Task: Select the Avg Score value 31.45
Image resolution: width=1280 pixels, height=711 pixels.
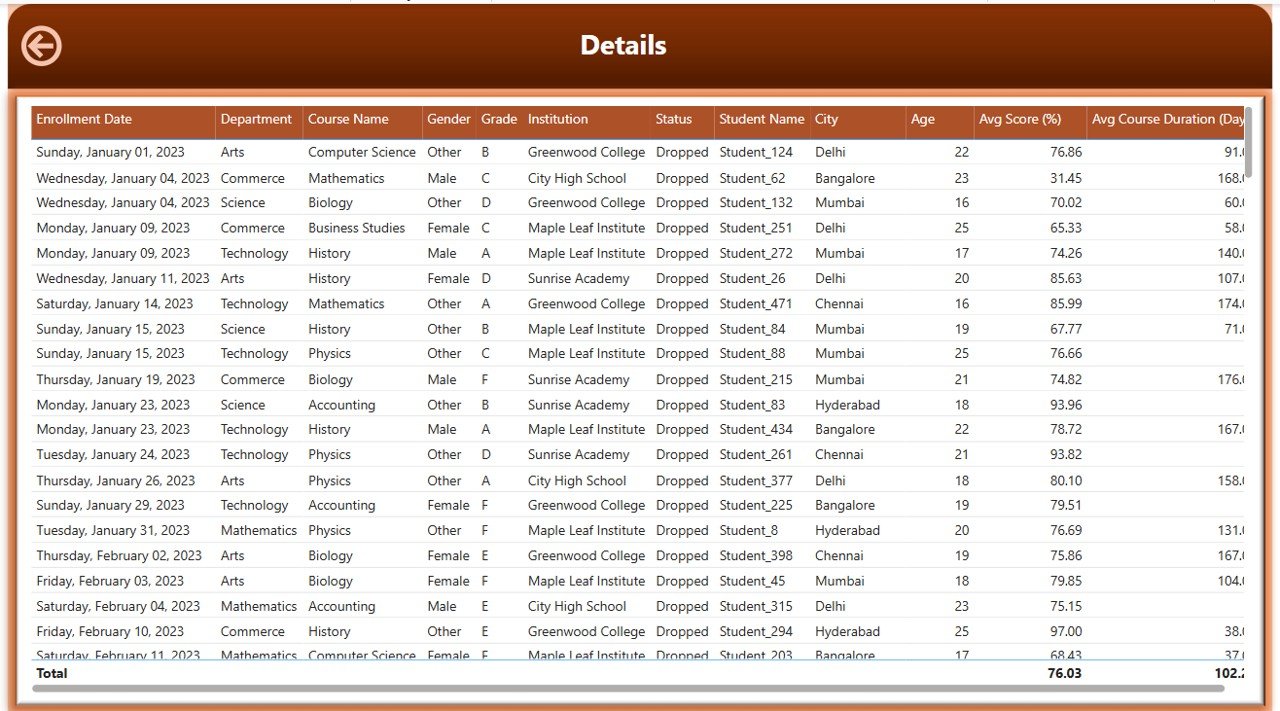Action: pyautogui.click(x=1066, y=178)
